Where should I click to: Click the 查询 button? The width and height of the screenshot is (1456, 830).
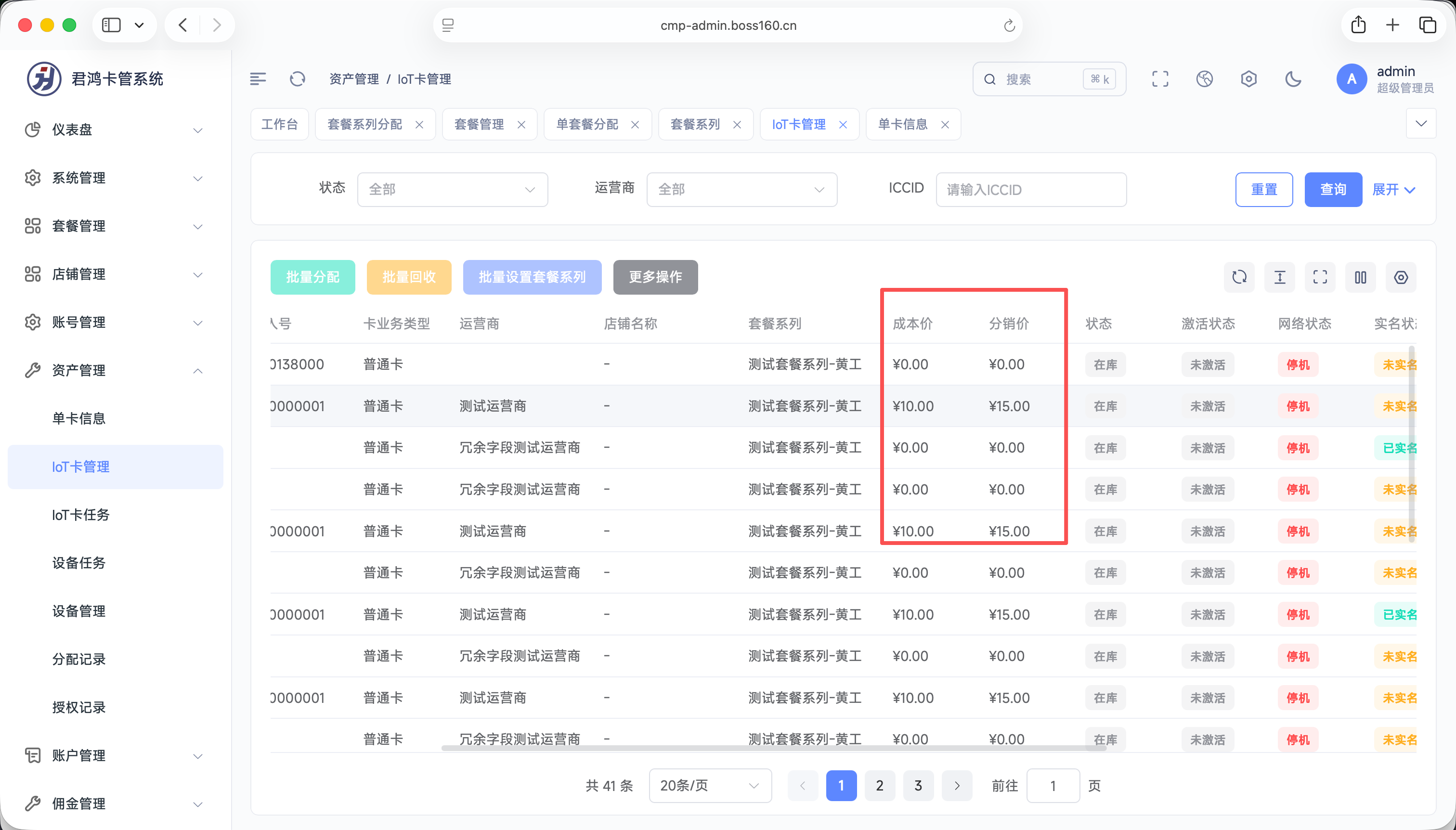1332,190
